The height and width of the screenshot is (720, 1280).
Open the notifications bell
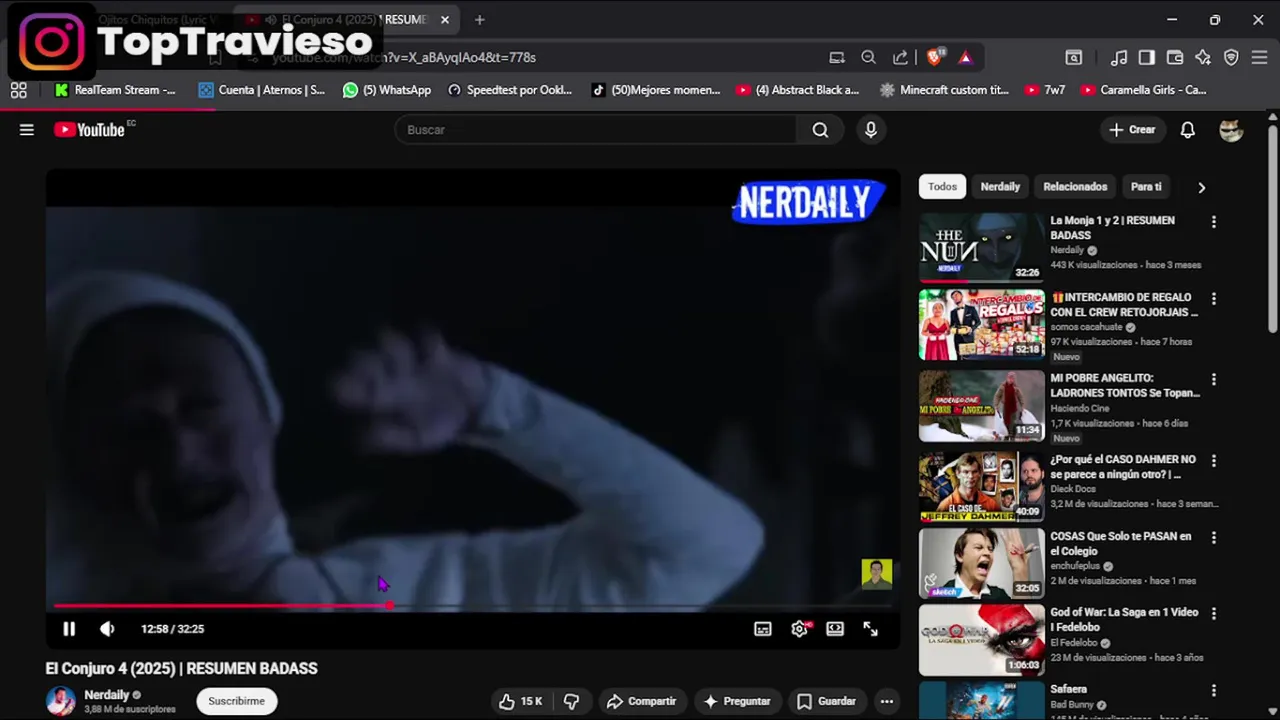click(x=1188, y=130)
